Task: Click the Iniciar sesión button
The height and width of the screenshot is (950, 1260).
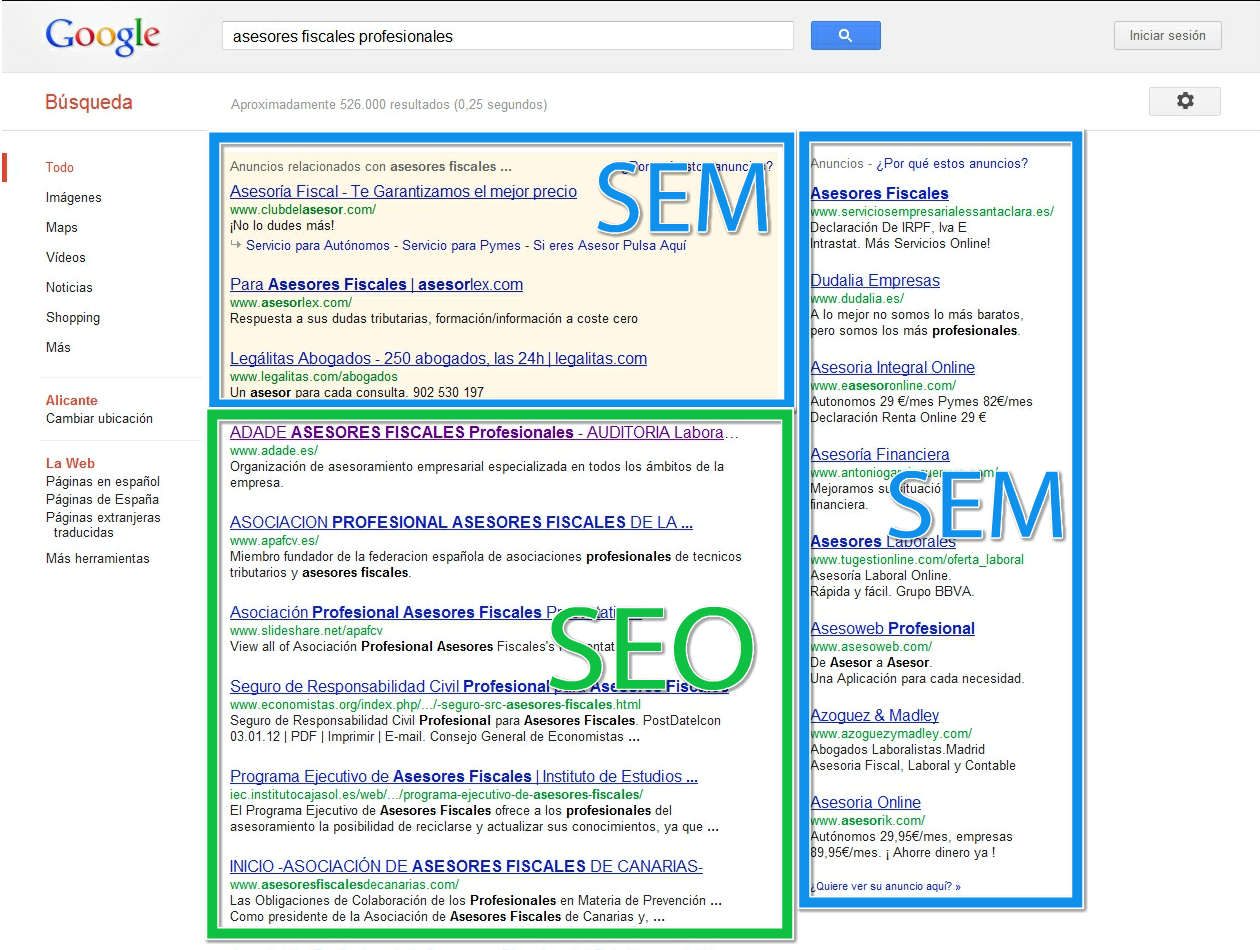Action: [x=1168, y=35]
